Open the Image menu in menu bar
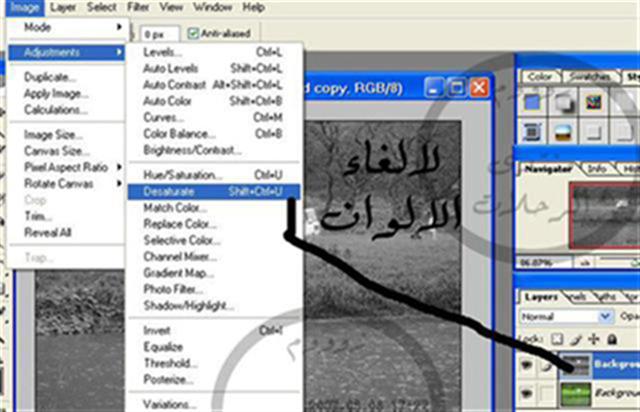Screen dimensions: 640x412 click(24, 7)
